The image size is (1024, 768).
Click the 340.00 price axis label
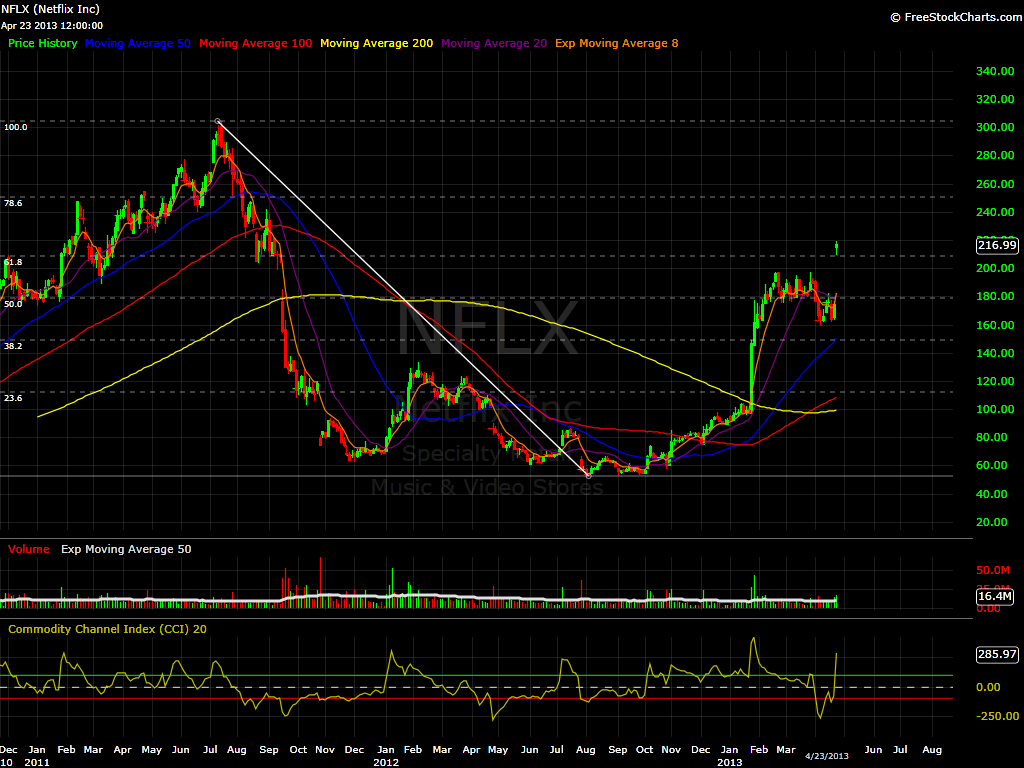994,71
